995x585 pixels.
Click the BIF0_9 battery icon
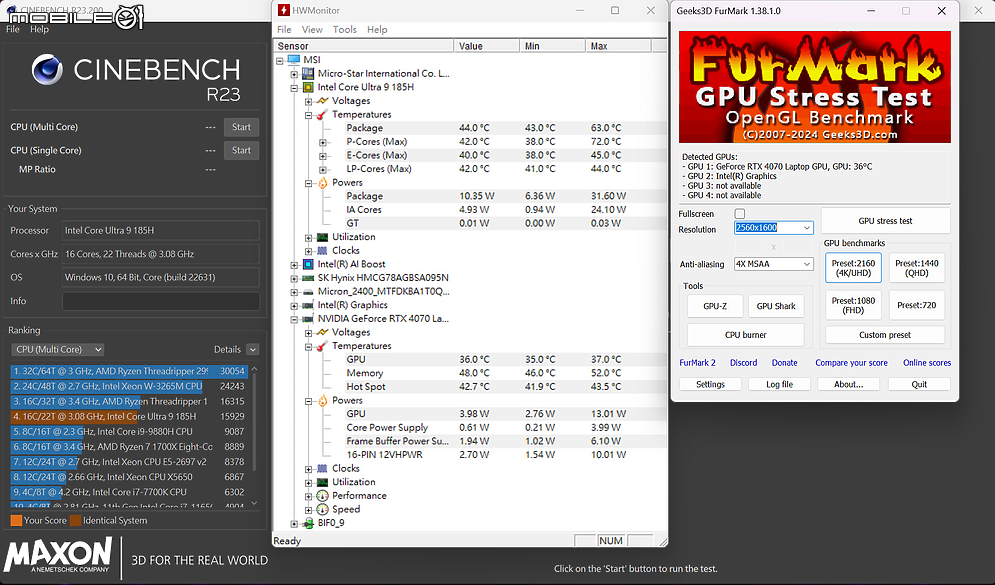tap(308, 523)
